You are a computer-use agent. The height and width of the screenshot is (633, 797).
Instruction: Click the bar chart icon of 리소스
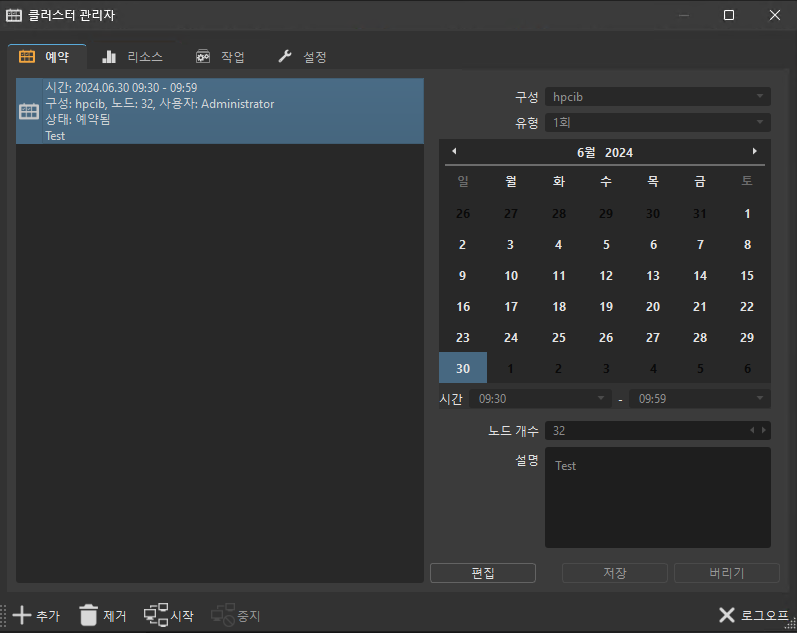109,56
